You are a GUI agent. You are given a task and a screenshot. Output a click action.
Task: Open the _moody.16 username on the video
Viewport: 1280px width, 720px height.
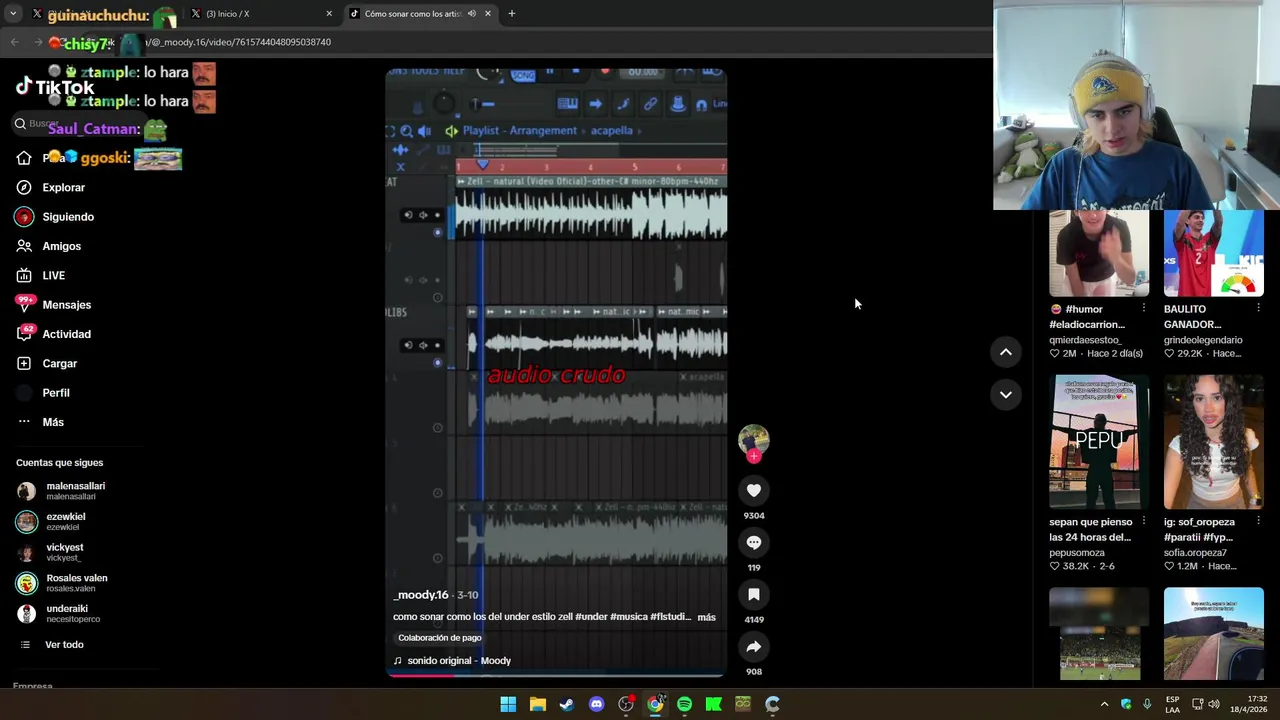click(421, 595)
